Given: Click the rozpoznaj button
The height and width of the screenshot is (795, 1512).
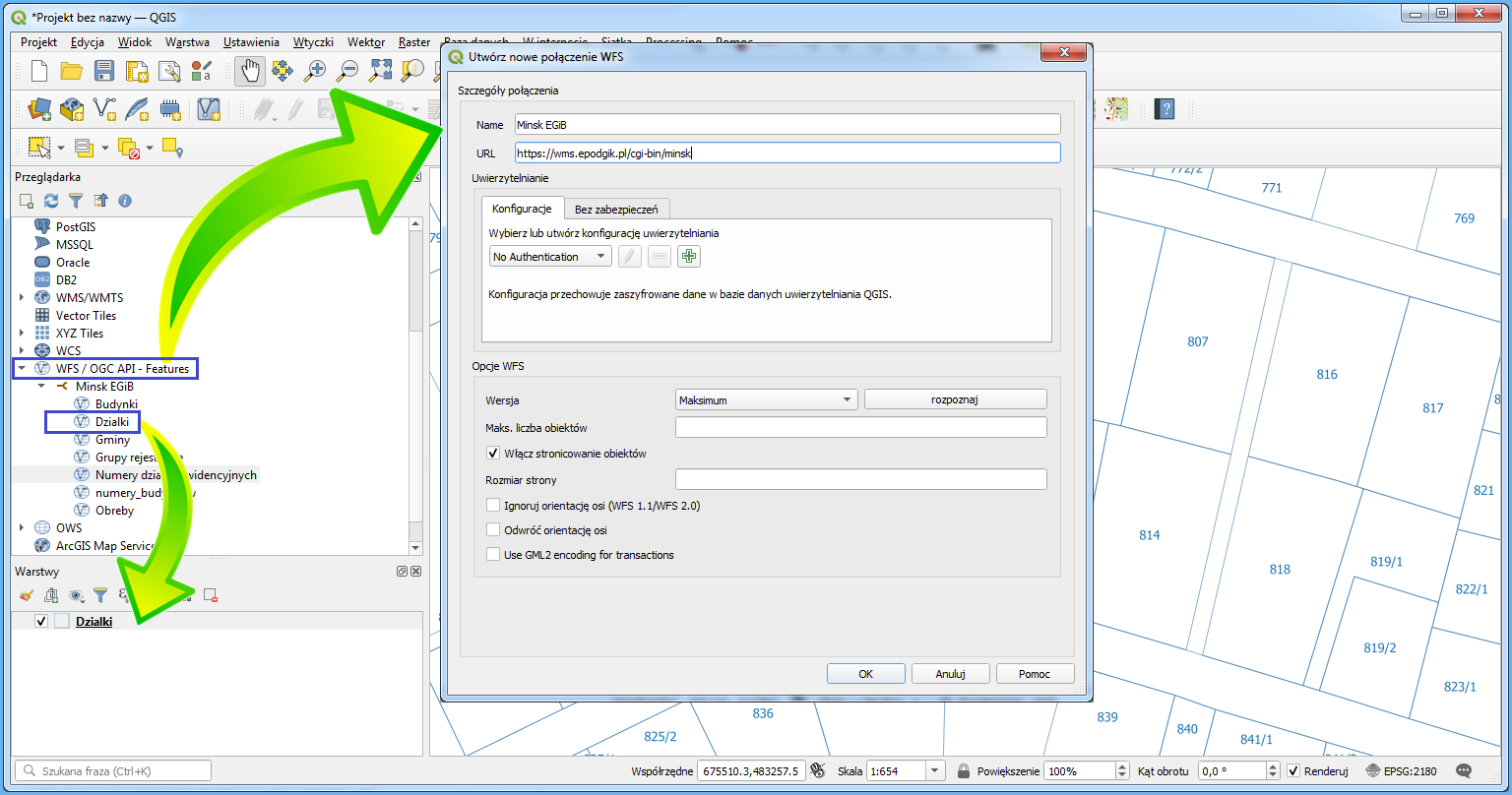Looking at the screenshot, I should 955,399.
